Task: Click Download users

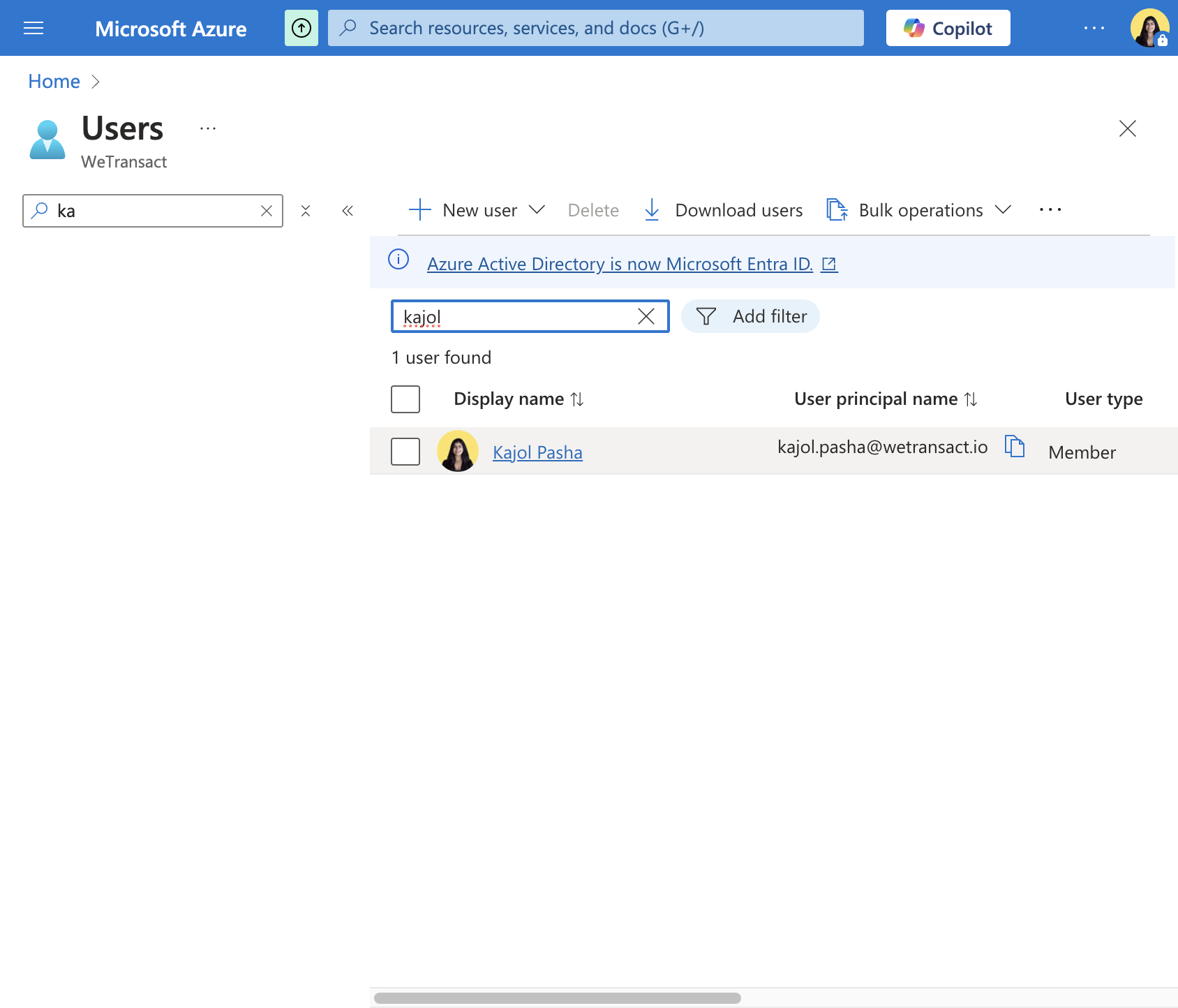Action: click(723, 210)
